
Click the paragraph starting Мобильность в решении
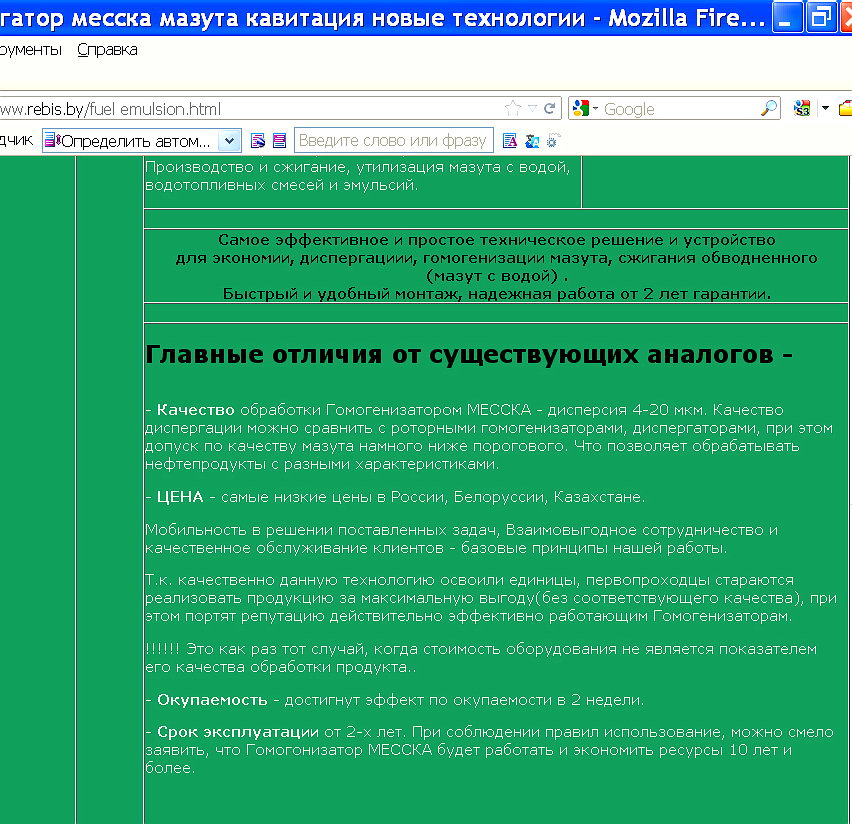(x=461, y=539)
